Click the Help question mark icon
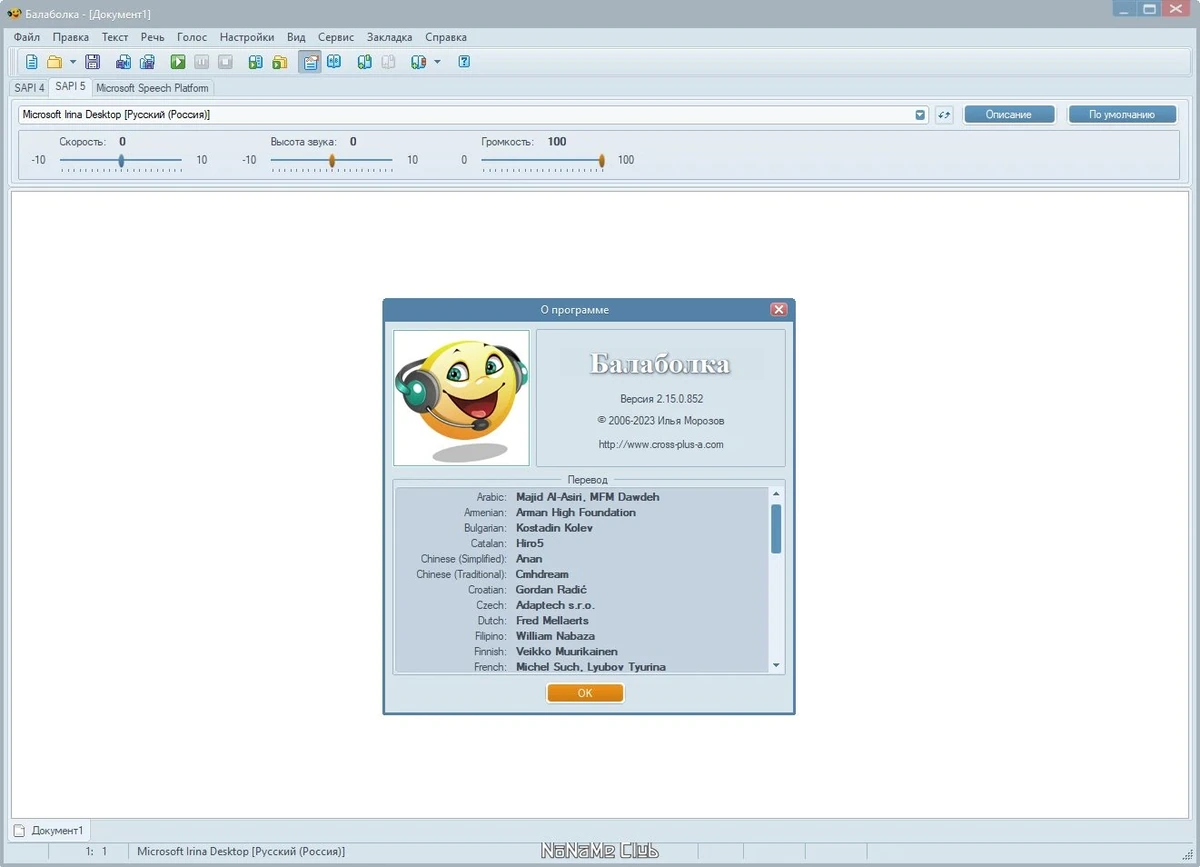 (x=464, y=62)
